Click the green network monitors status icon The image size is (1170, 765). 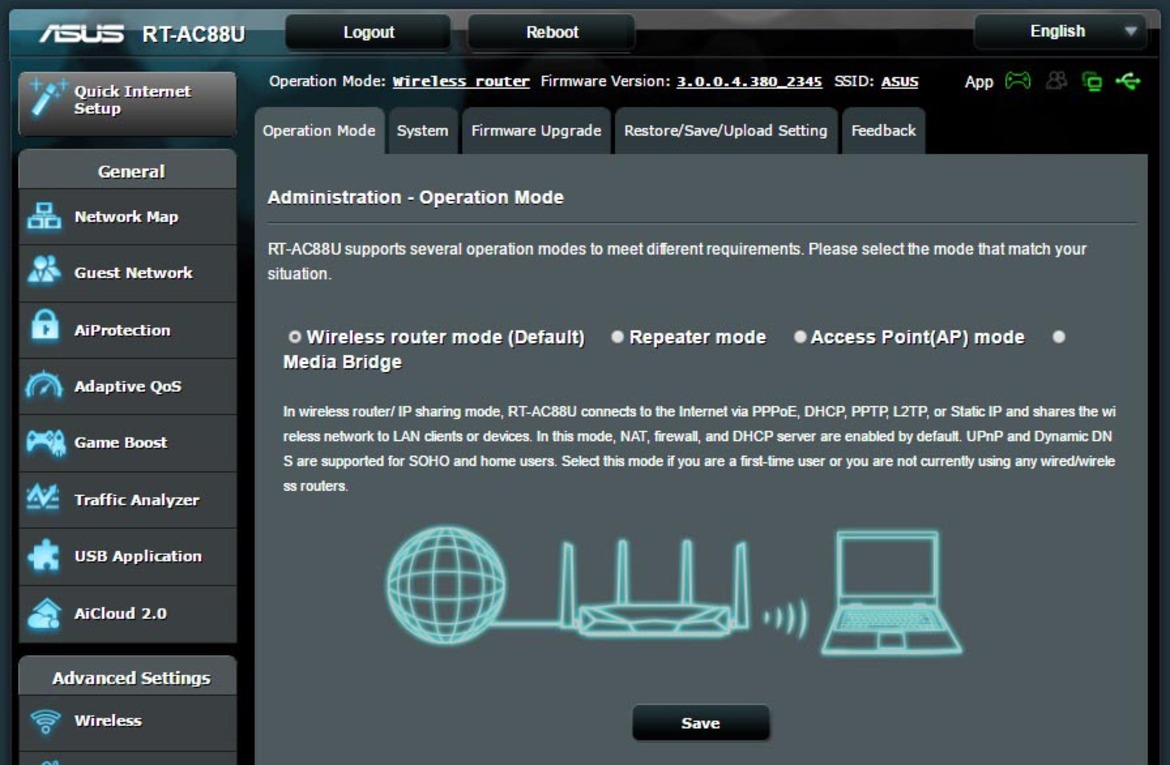1092,81
